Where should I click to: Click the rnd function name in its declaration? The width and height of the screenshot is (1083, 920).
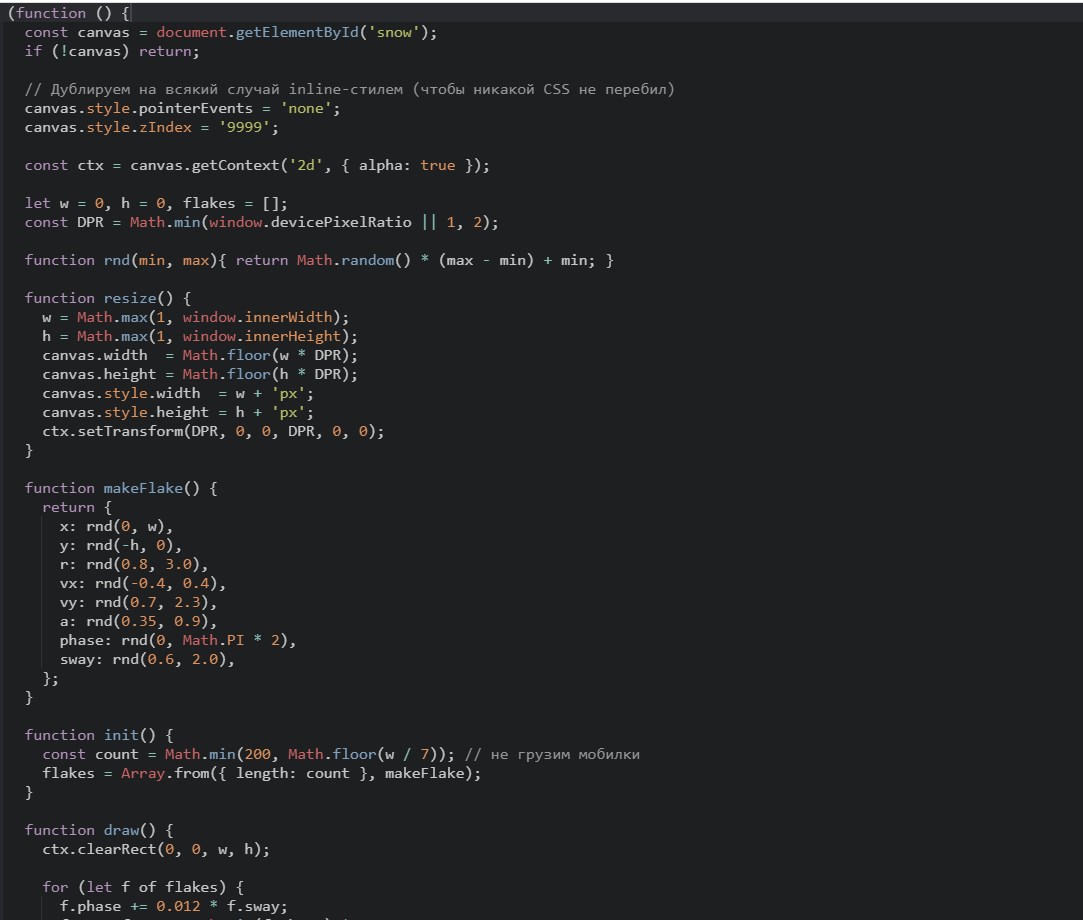click(117, 260)
